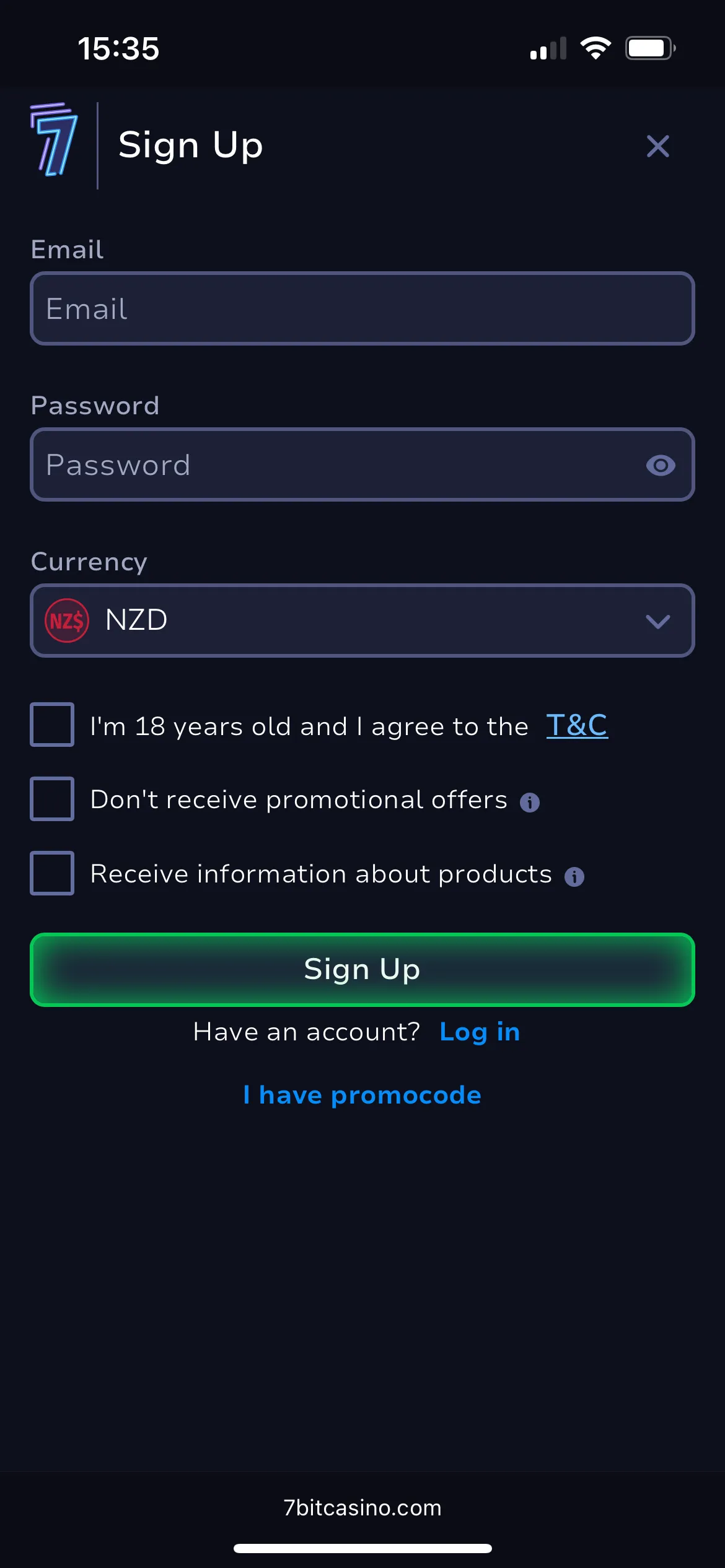
Task: Tick Don't receive promotional offers checkbox
Action: (52, 799)
